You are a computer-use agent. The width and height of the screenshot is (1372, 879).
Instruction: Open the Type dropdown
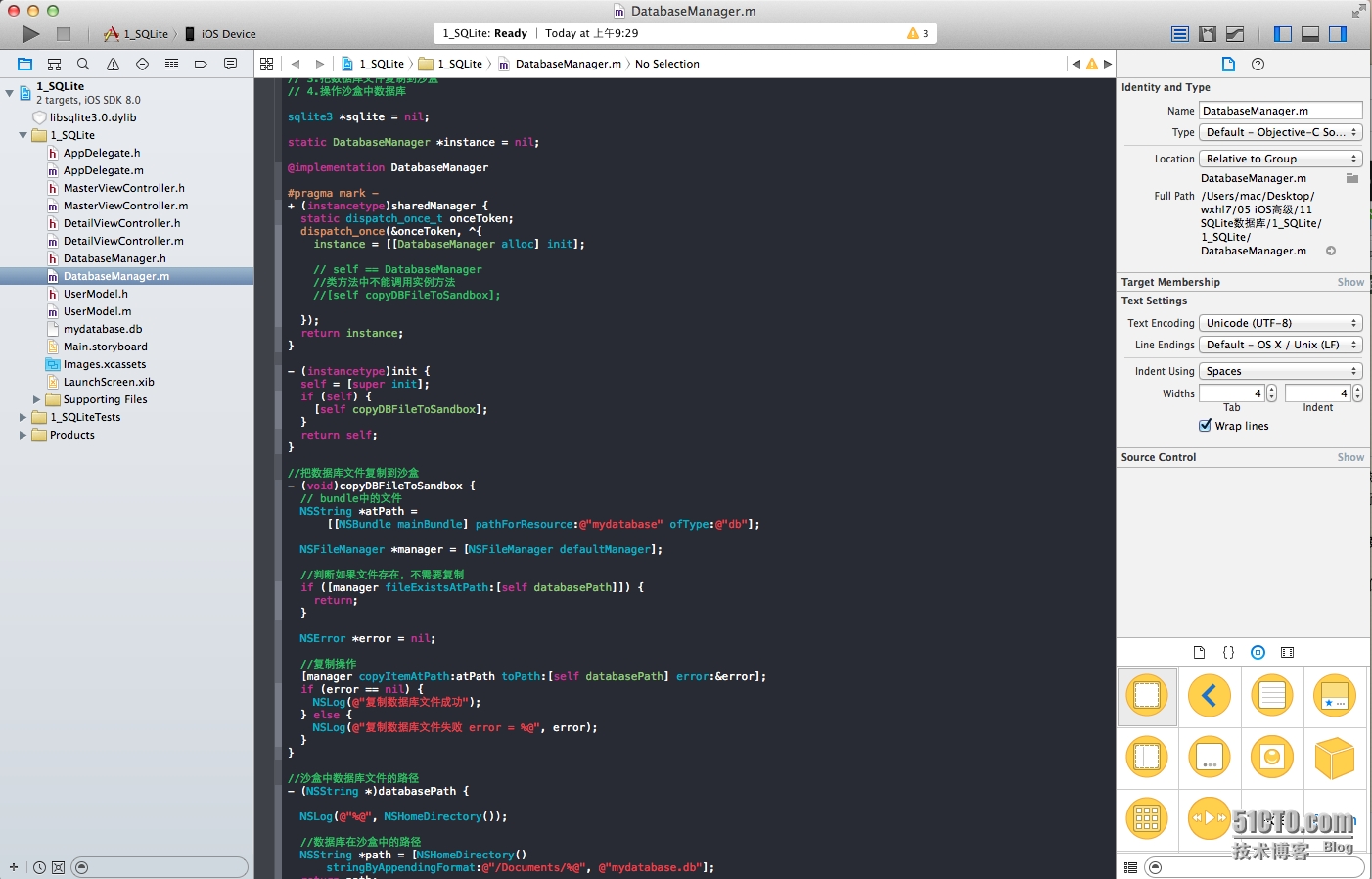[1280, 132]
